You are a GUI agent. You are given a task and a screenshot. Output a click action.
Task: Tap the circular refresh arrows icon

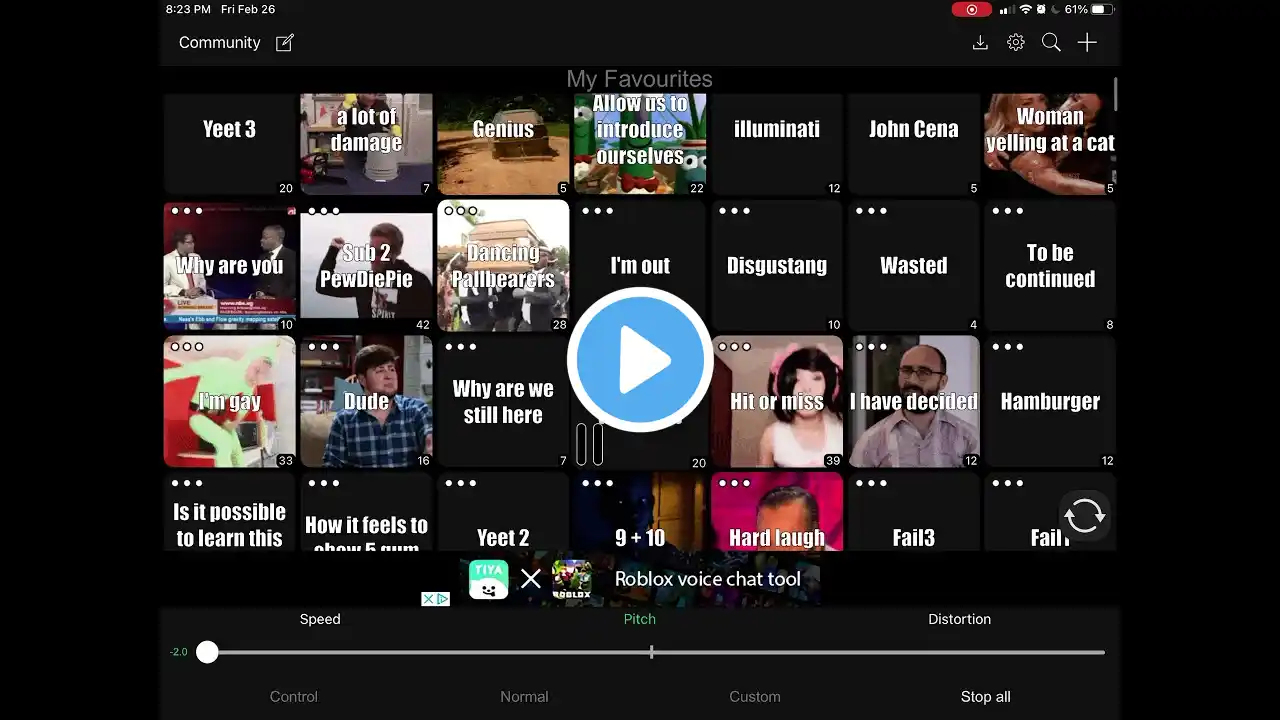(1084, 516)
